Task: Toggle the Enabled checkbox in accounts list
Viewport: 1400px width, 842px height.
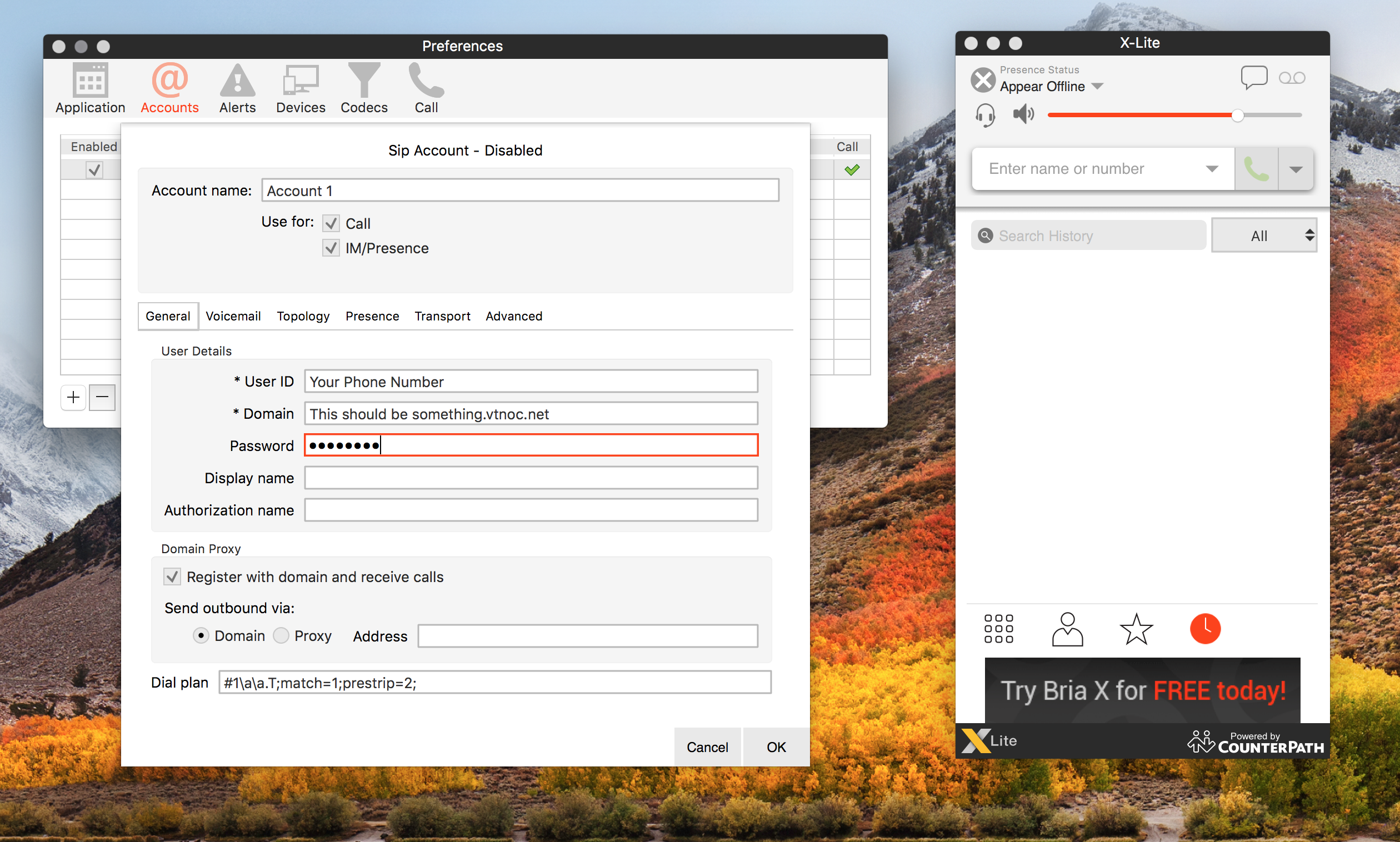Action: coord(94,169)
